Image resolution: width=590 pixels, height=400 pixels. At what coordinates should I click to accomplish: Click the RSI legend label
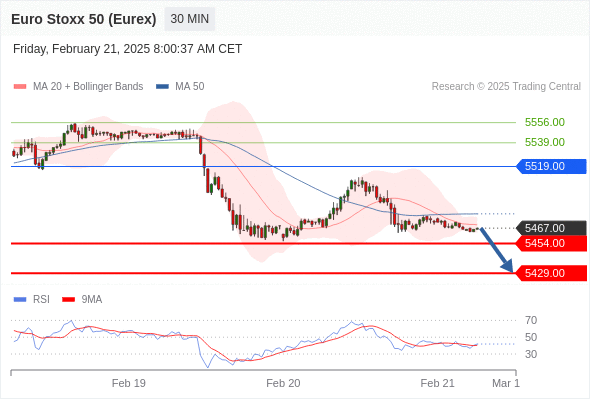(41, 300)
